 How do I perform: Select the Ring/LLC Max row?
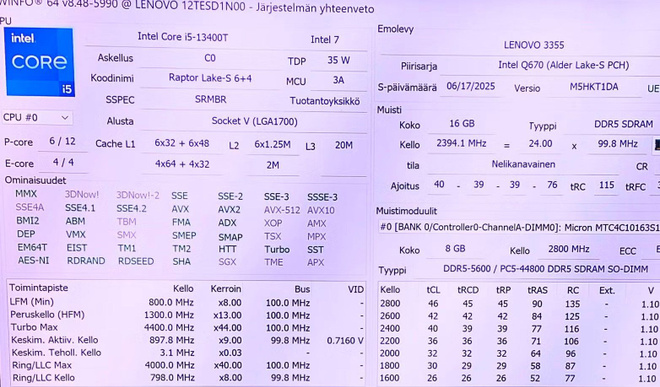tap(187, 365)
